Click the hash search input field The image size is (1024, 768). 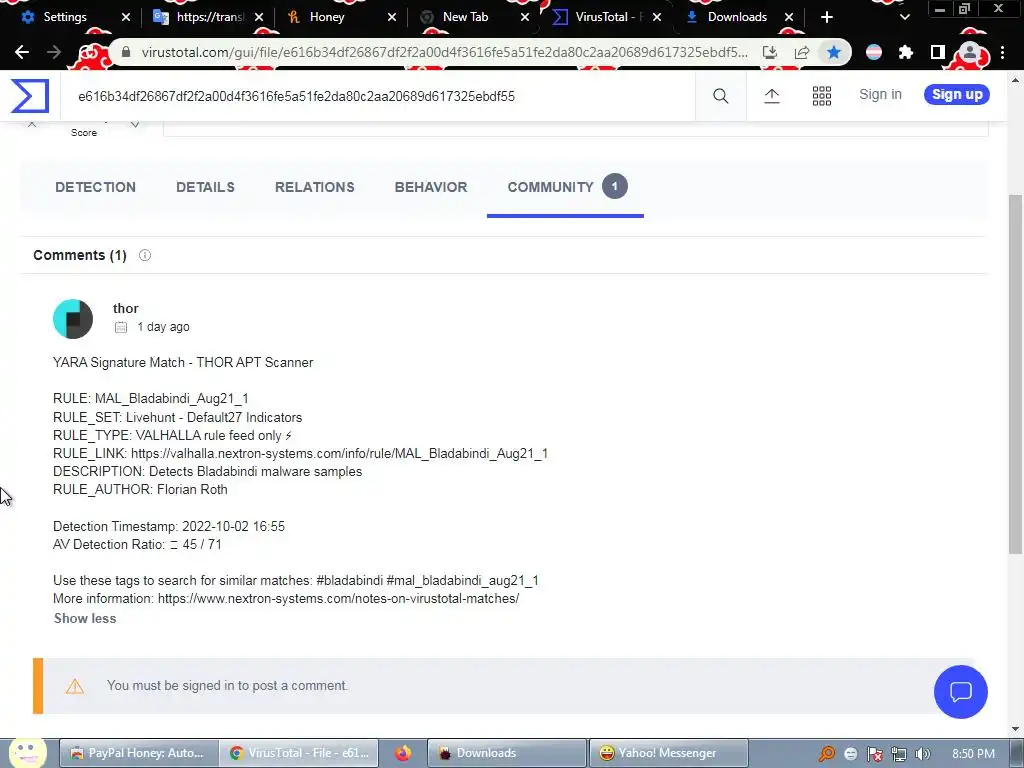tap(379, 96)
